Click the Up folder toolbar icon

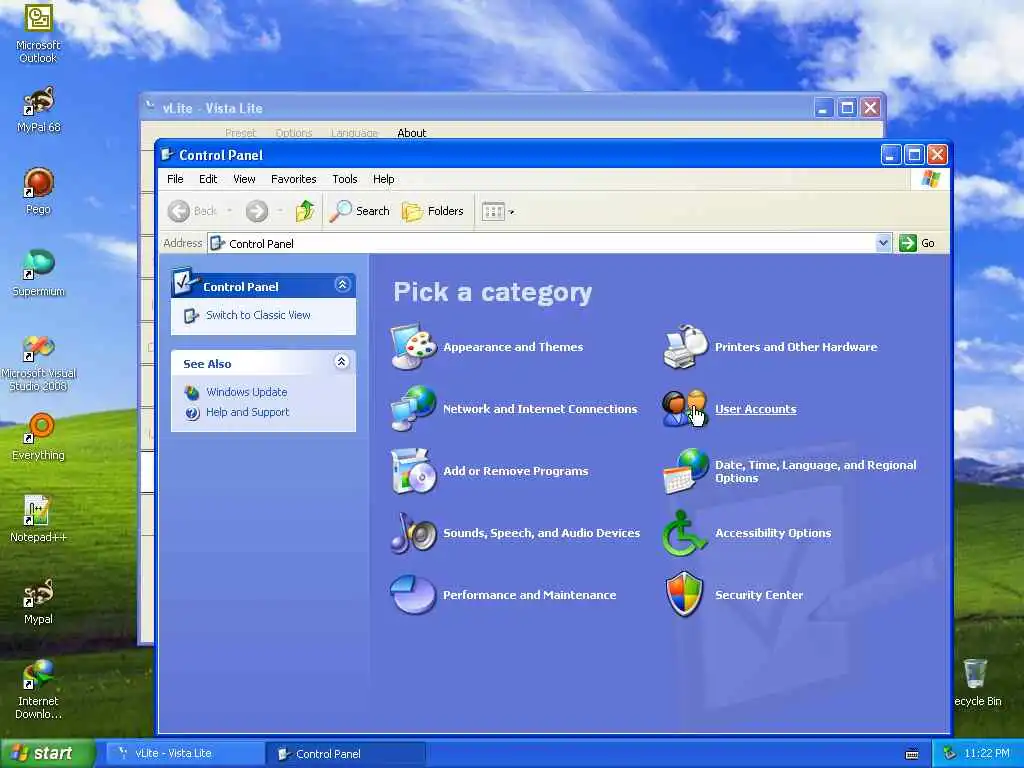click(x=305, y=211)
